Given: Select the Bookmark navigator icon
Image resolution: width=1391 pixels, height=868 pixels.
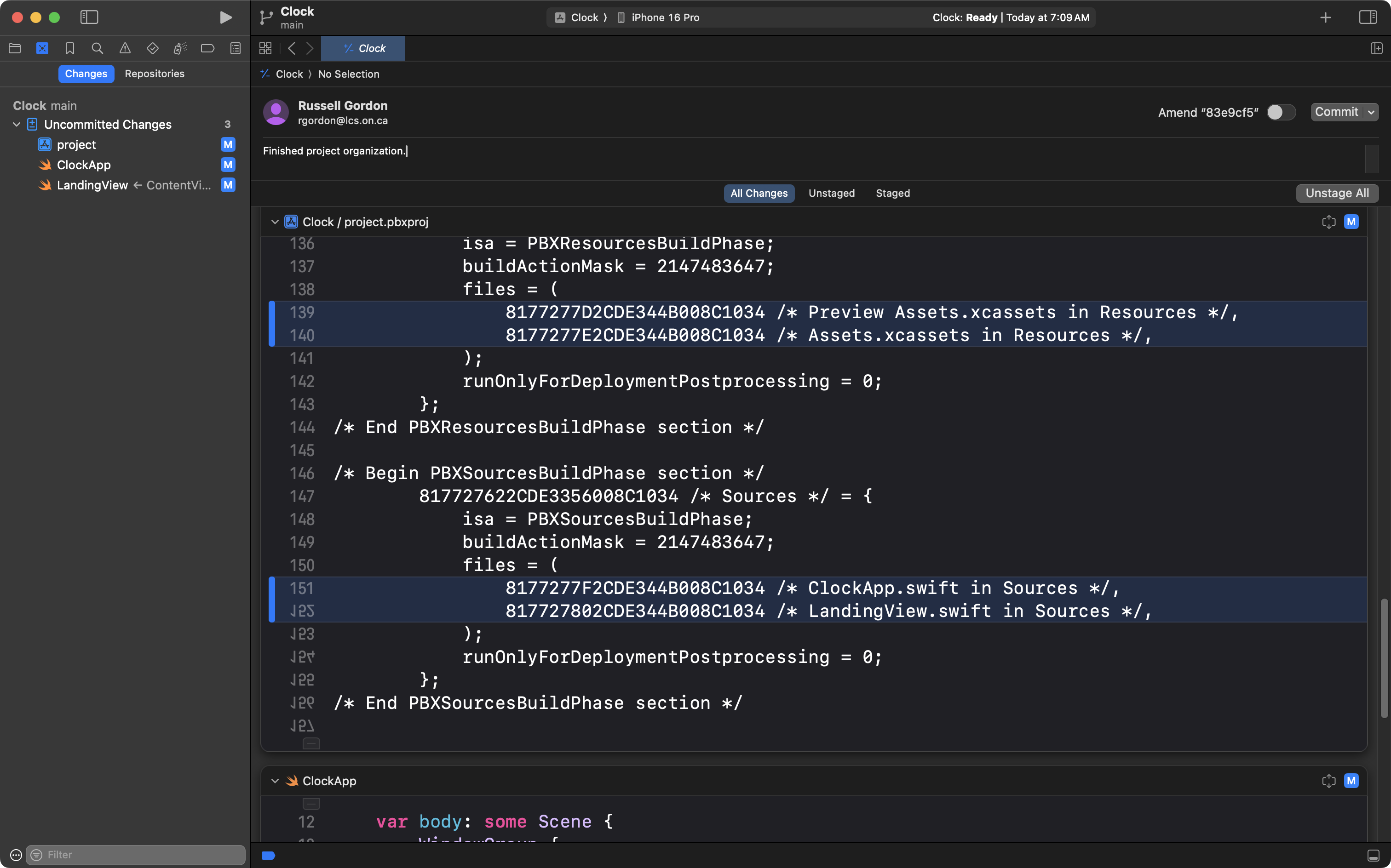Looking at the screenshot, I should point(69,49).
